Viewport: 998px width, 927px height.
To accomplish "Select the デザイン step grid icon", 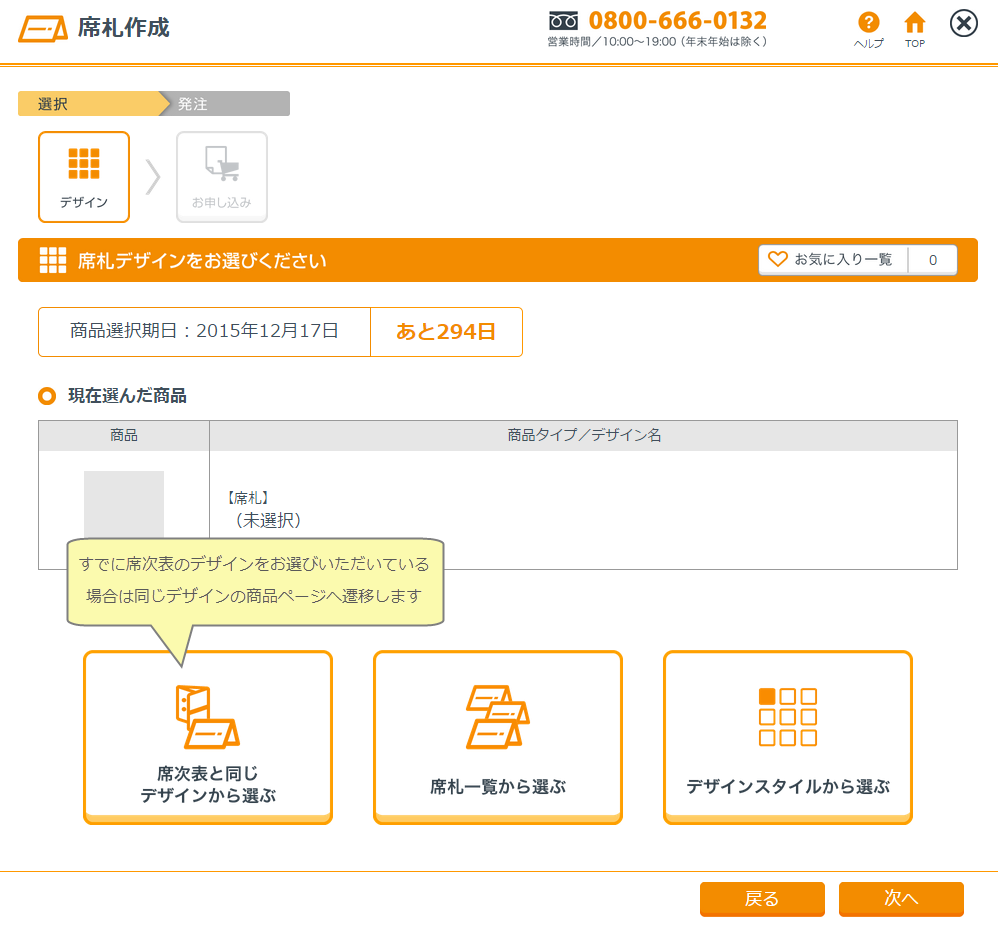I will (84, 163).
